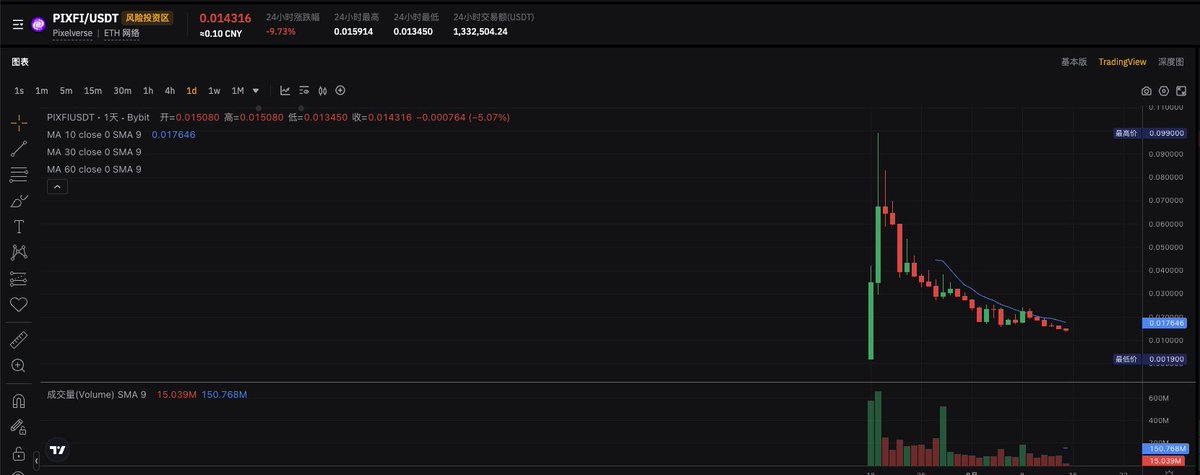
Task: Open the line chart type icon
Action: coord(285,91)
